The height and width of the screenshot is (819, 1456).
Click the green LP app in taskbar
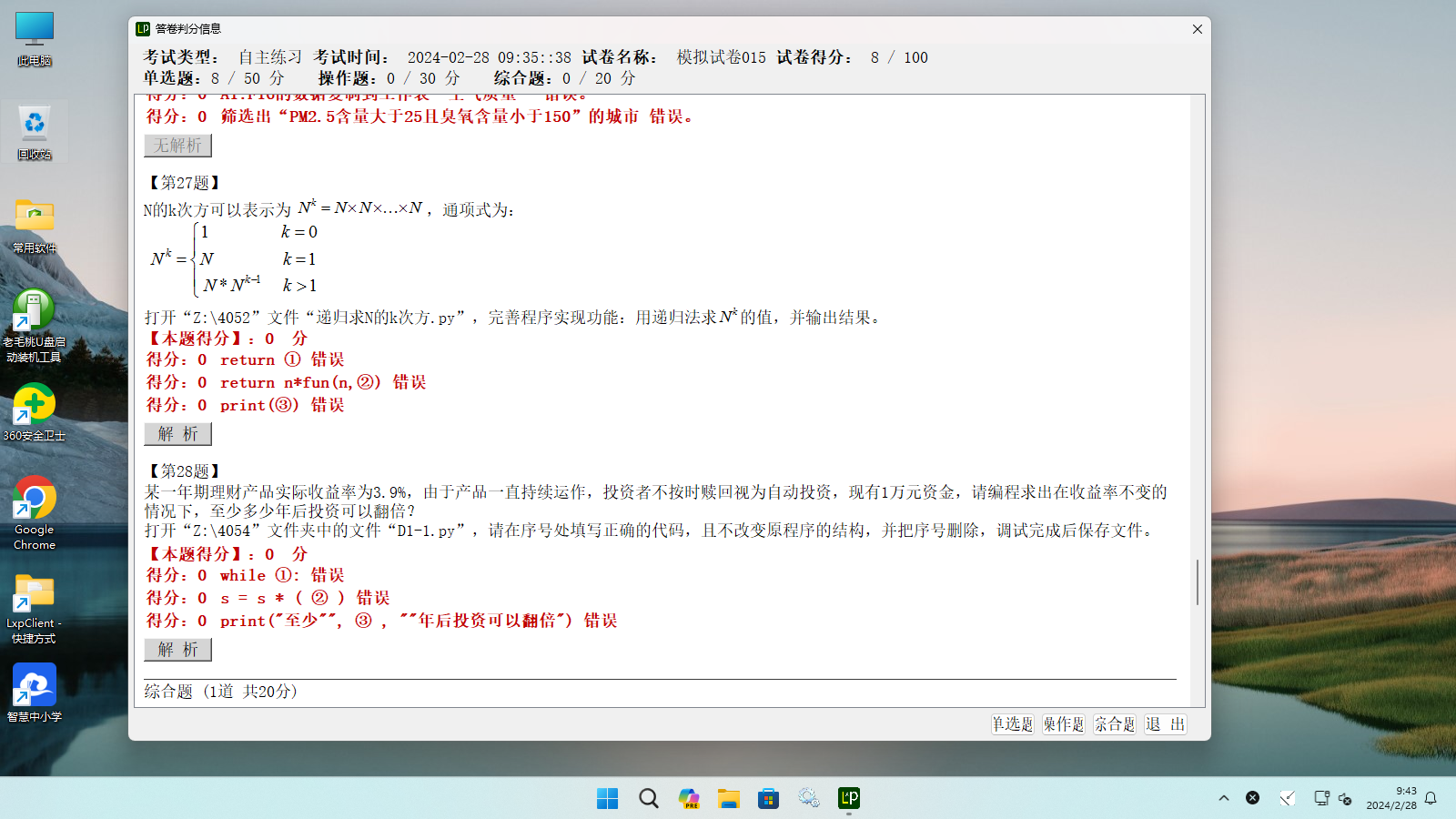pos(849,798)
